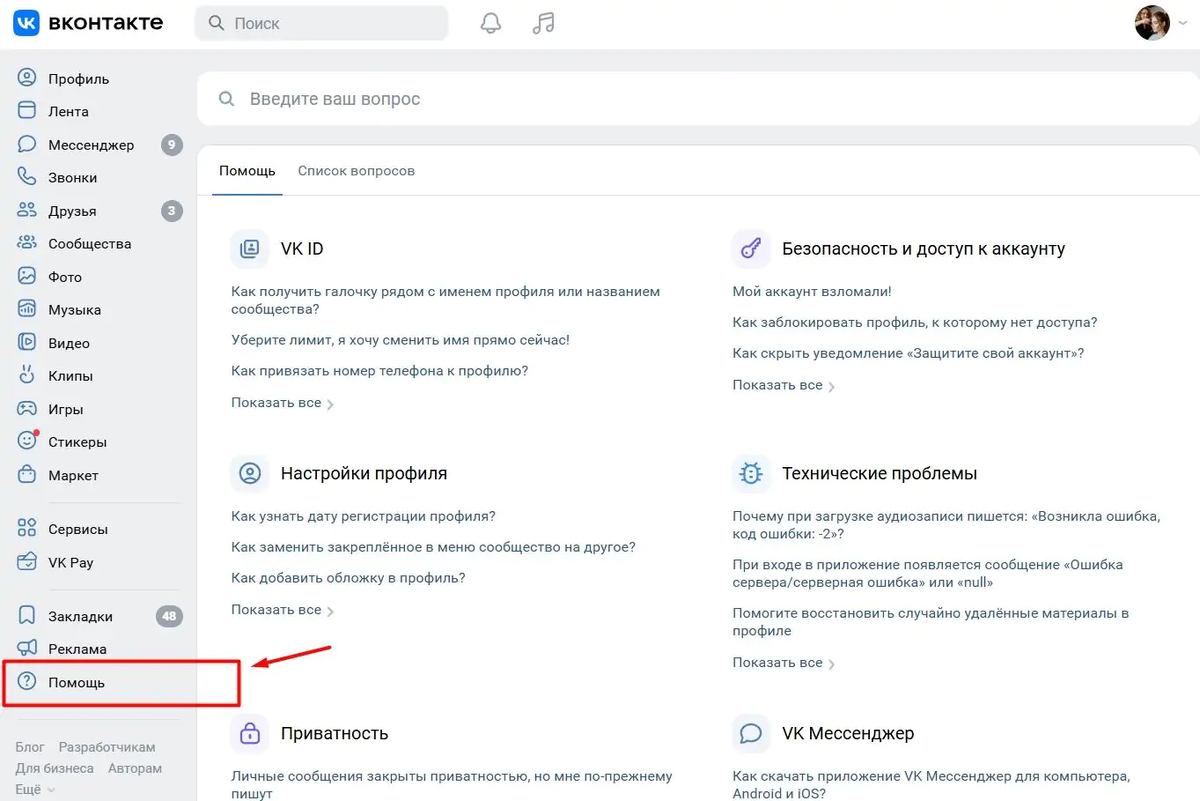Click the Закладки counter badge 48
This screenshot has width=1200, height=801.
(169, 616)
